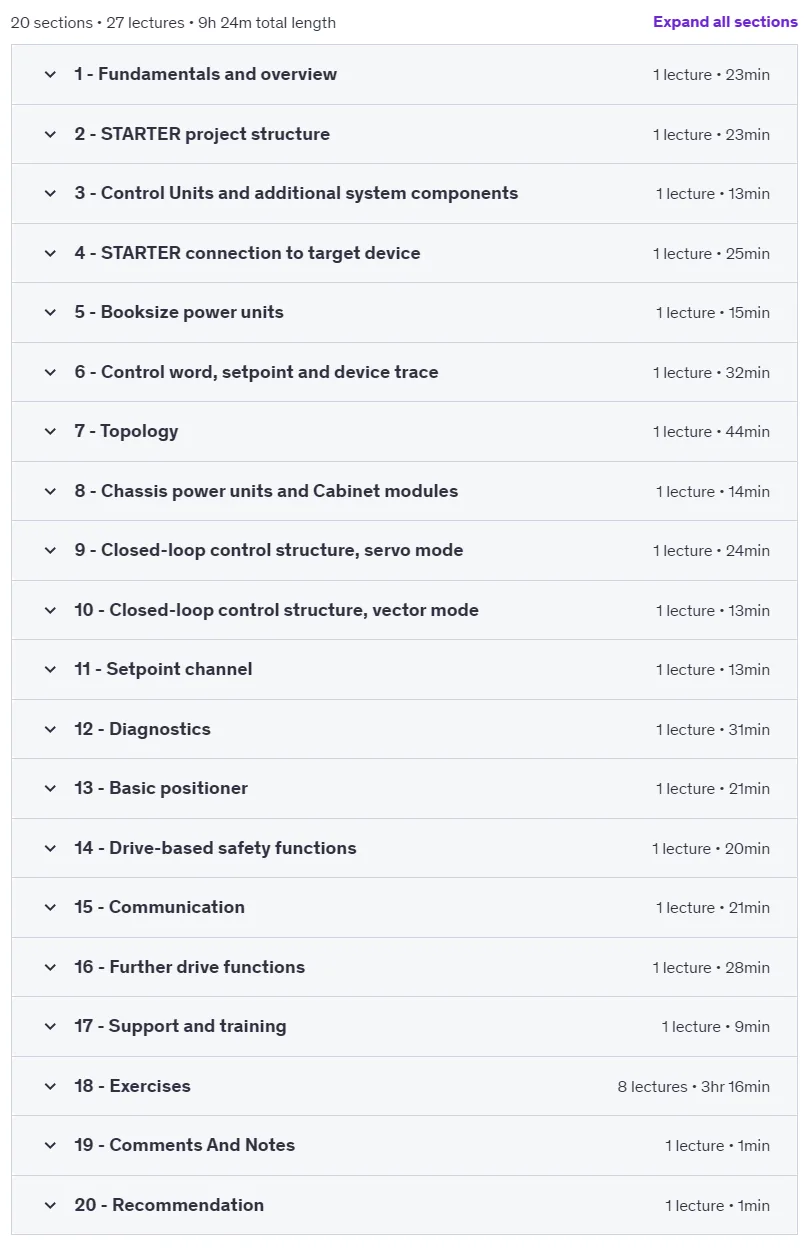This screenshot has height=1248, width=808.
Task: Select the Communication section title
Action: click(x=159, y=907)
